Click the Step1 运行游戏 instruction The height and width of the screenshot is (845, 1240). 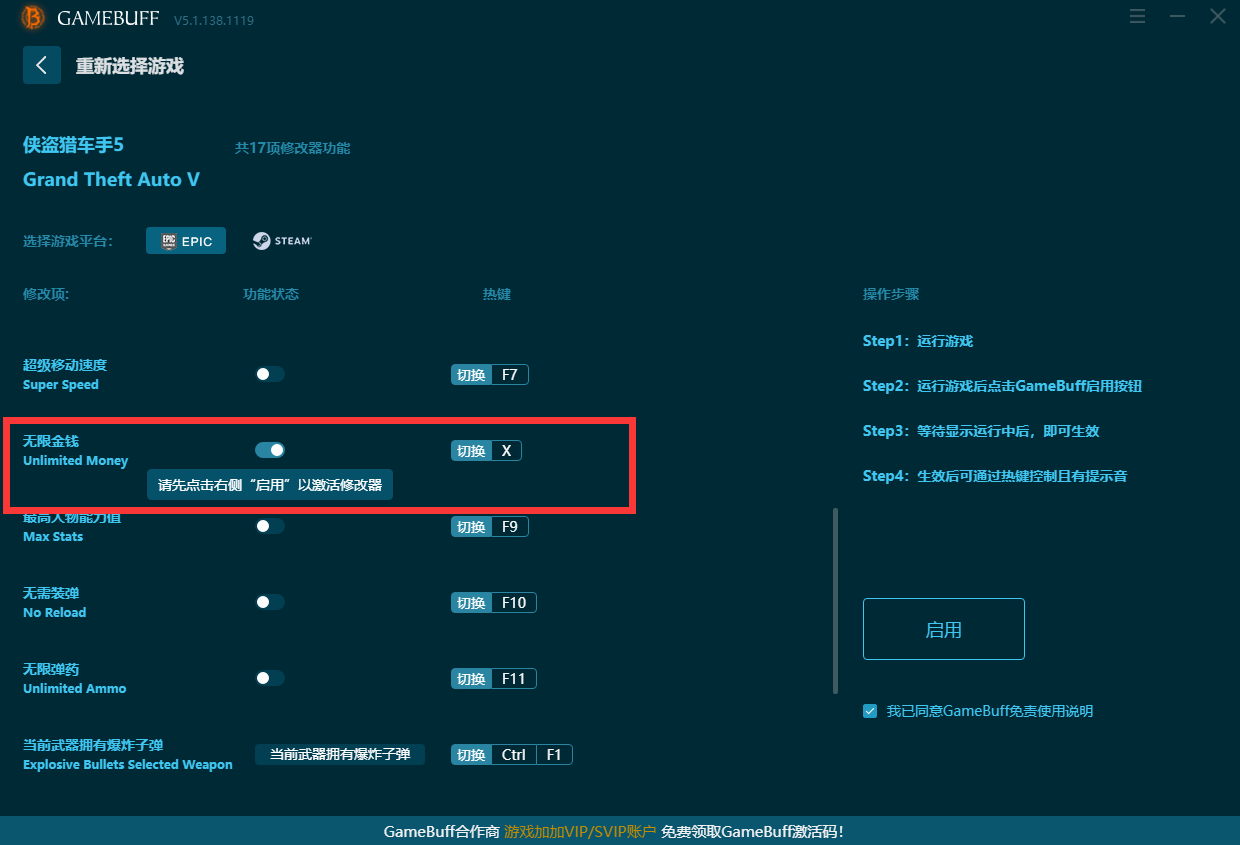tap(918, 341)
